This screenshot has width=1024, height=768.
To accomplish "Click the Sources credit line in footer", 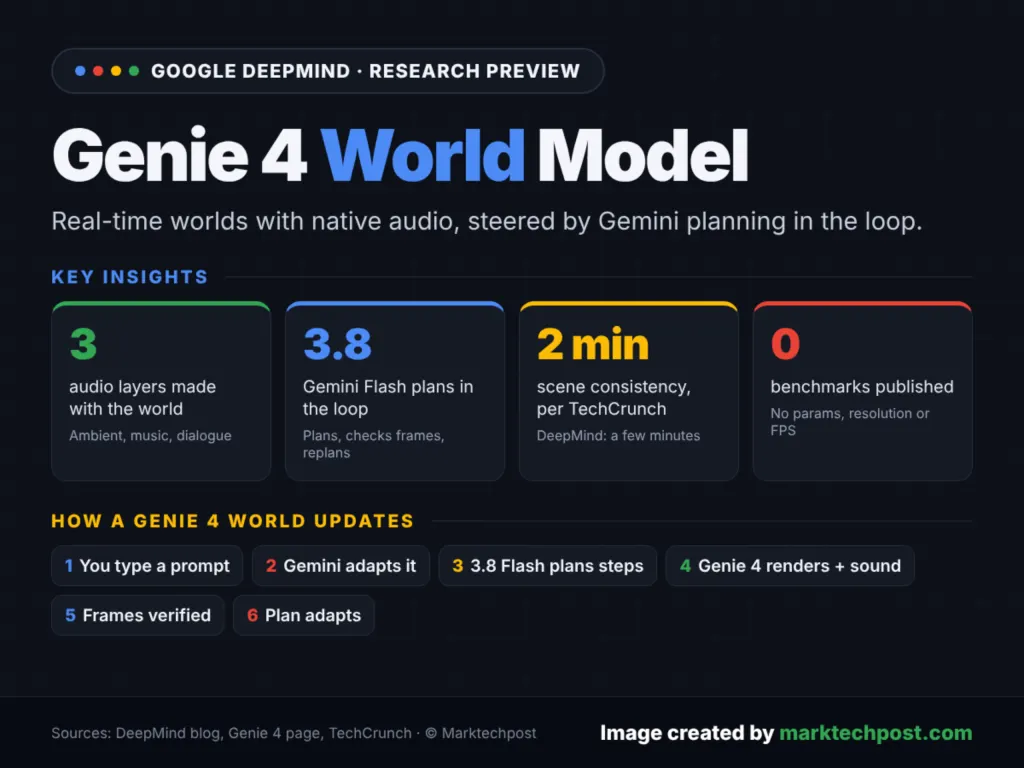I will 294,733.
